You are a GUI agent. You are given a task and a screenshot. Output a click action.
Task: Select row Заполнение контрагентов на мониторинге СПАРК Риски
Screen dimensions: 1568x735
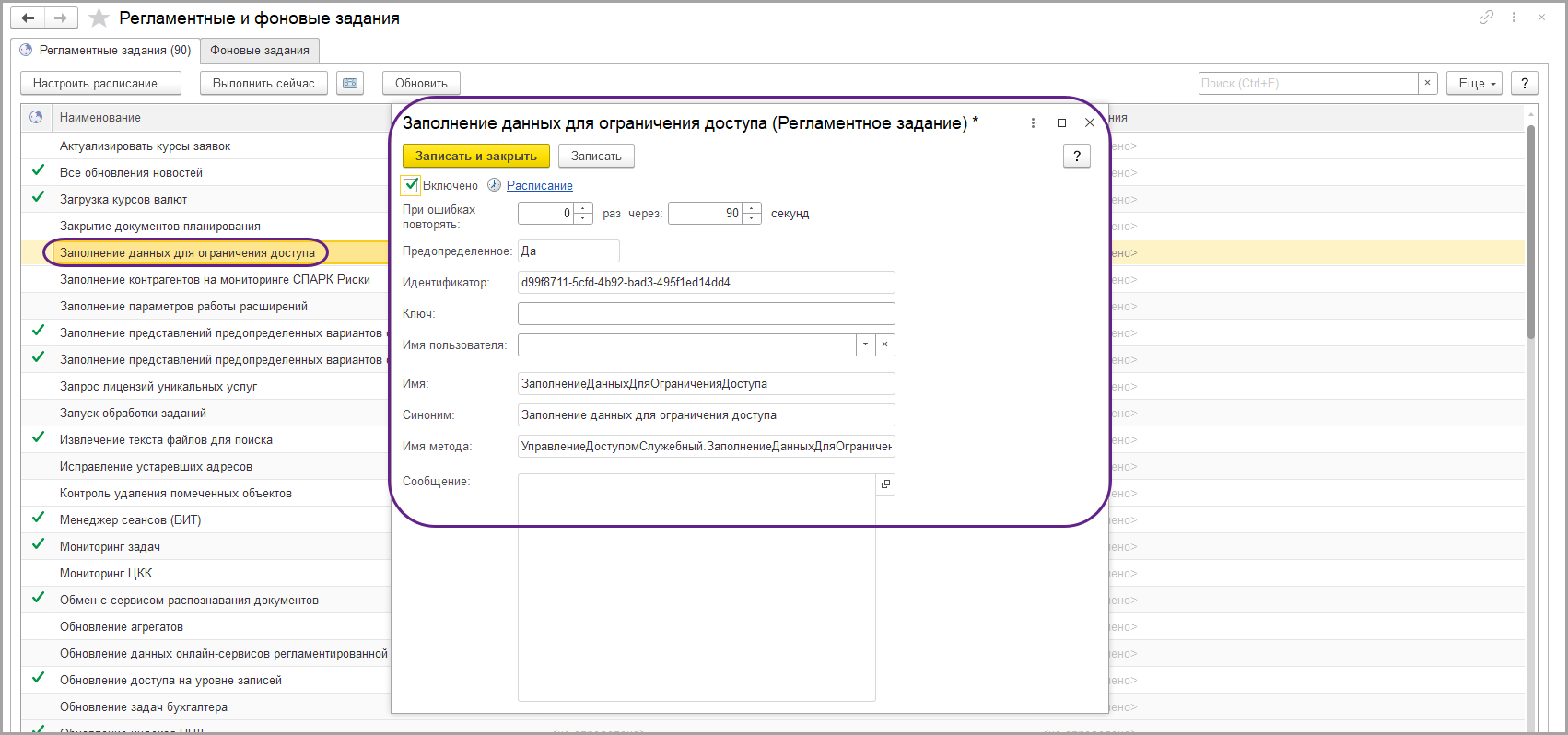215,279
